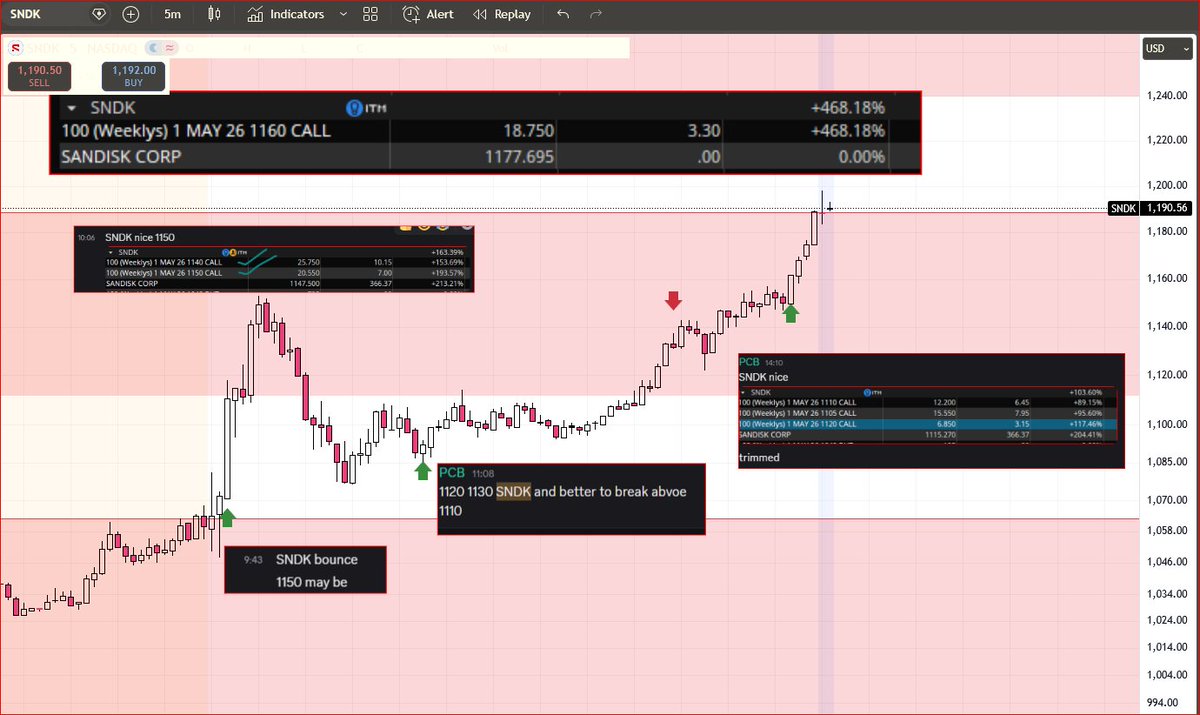This screenshot has height=715, width=1200.
Task: Start bar Replay mode
Action: pos(502,14)
